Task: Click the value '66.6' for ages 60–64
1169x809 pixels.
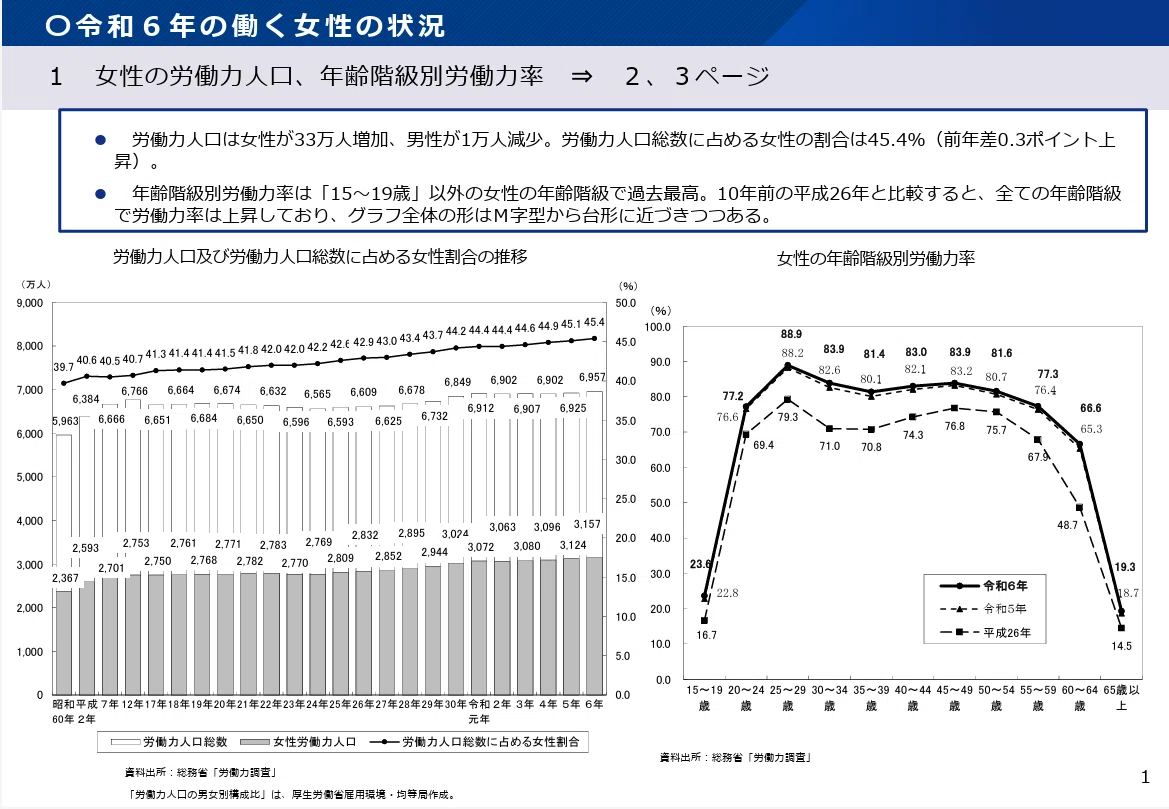Action: (x=1091, y=408)
